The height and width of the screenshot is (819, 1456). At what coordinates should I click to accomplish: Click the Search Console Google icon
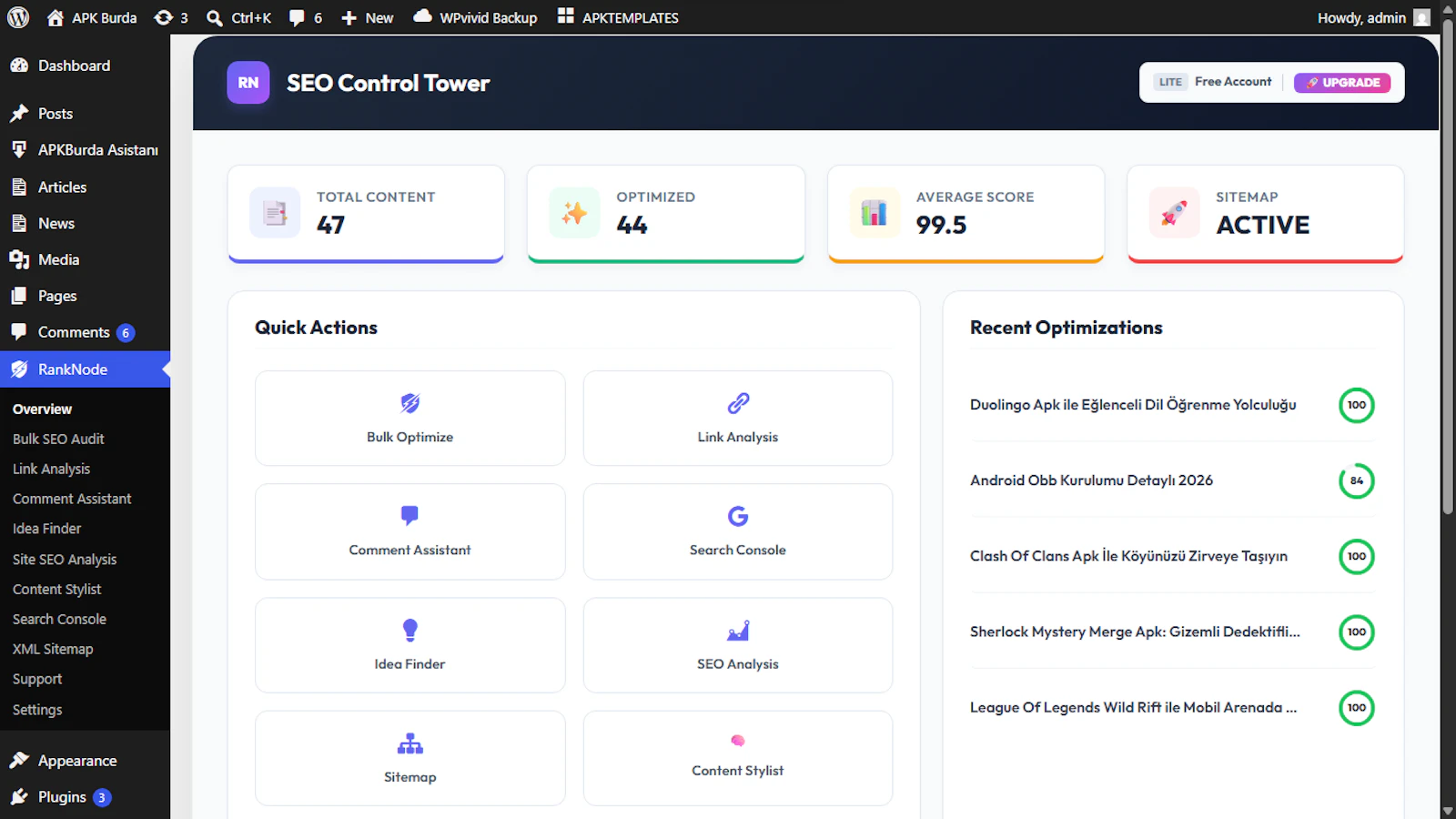pyautogui.click(x=738, y=516)
